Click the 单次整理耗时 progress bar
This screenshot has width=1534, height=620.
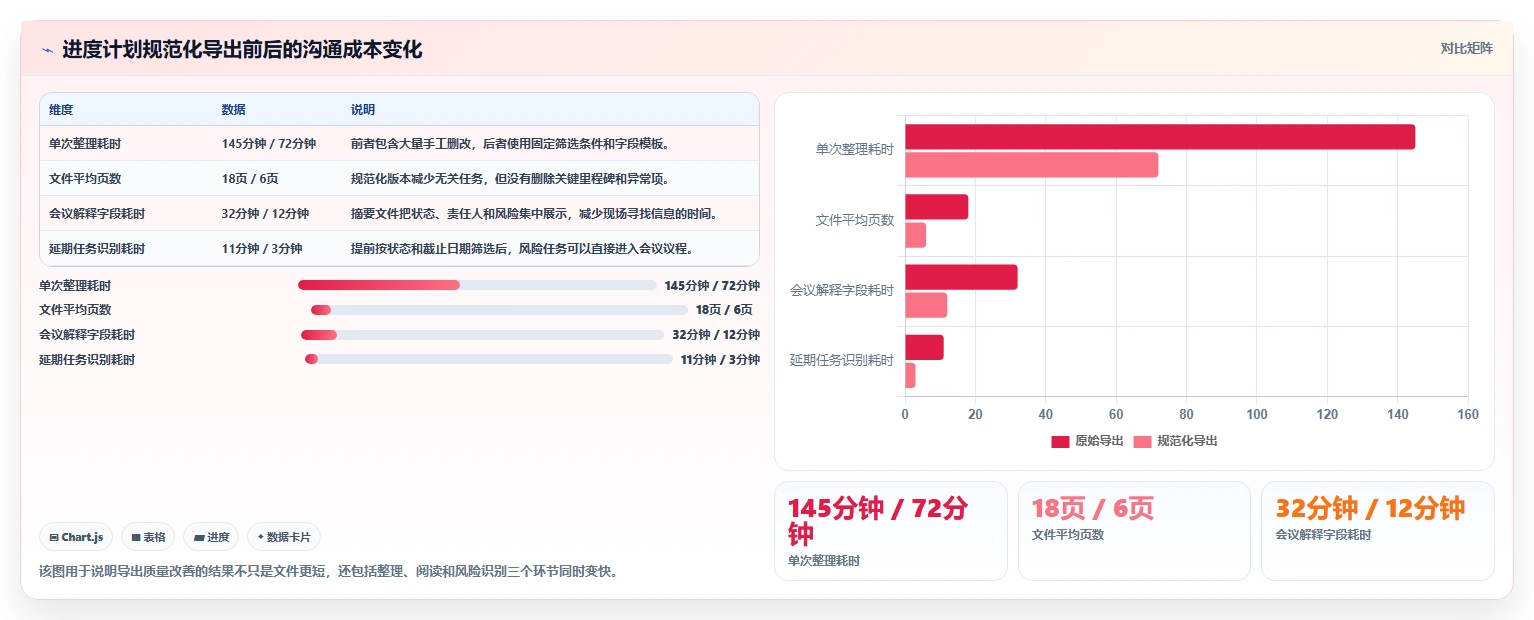coord(477,285)
